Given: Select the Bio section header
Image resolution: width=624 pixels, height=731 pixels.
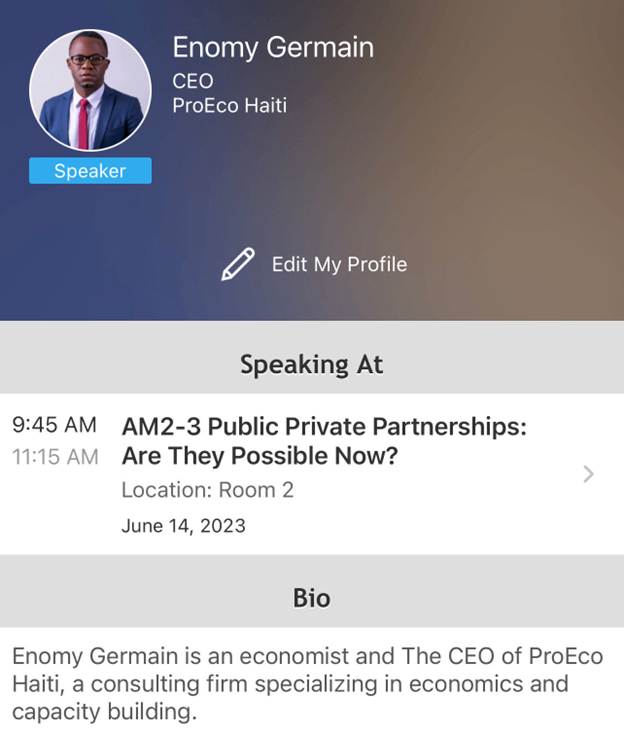Looking at the screenshot, I should coord(311,598).
